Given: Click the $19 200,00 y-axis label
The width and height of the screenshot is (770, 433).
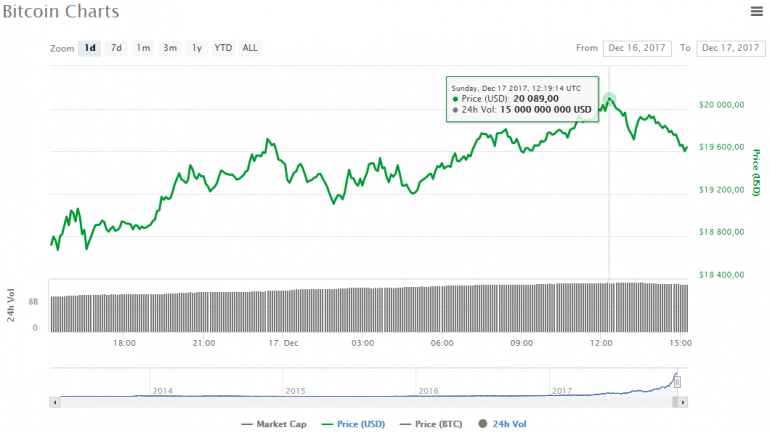Looking at the screenshot, I should coord(721,190).
